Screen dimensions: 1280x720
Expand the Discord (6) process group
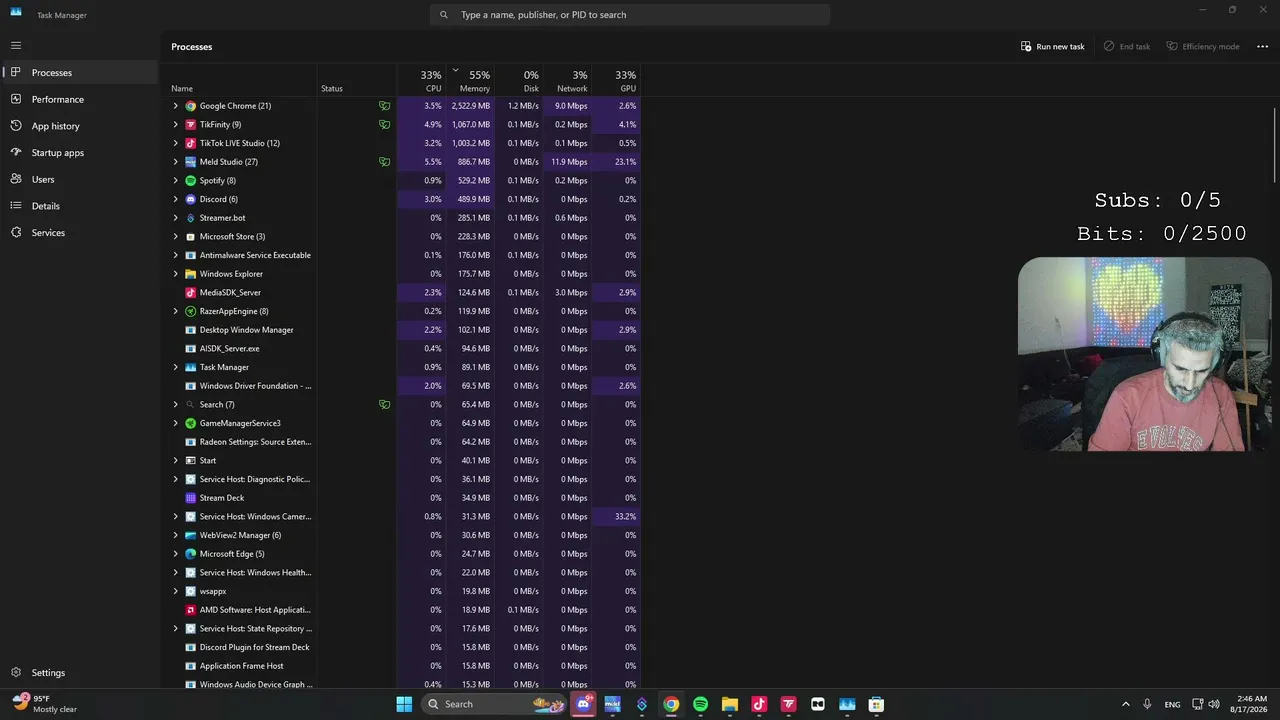point(175,199)
